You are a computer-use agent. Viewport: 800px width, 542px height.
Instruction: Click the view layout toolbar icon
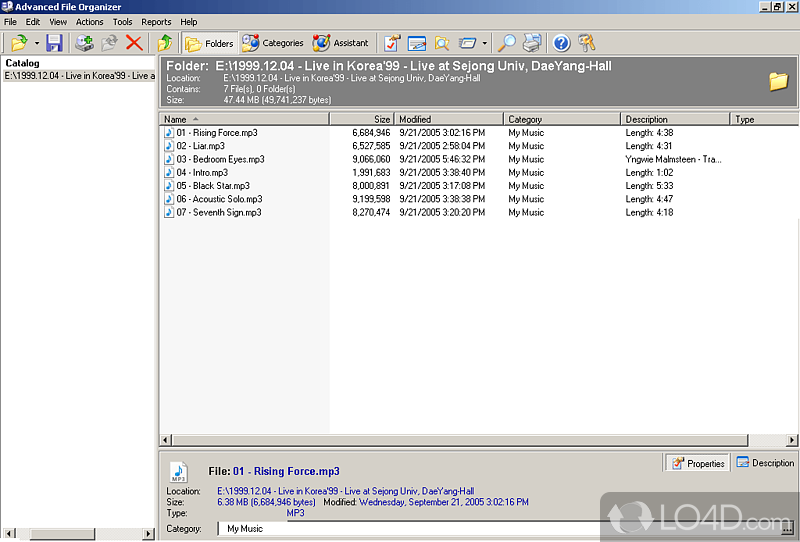(x=467, y=43)
